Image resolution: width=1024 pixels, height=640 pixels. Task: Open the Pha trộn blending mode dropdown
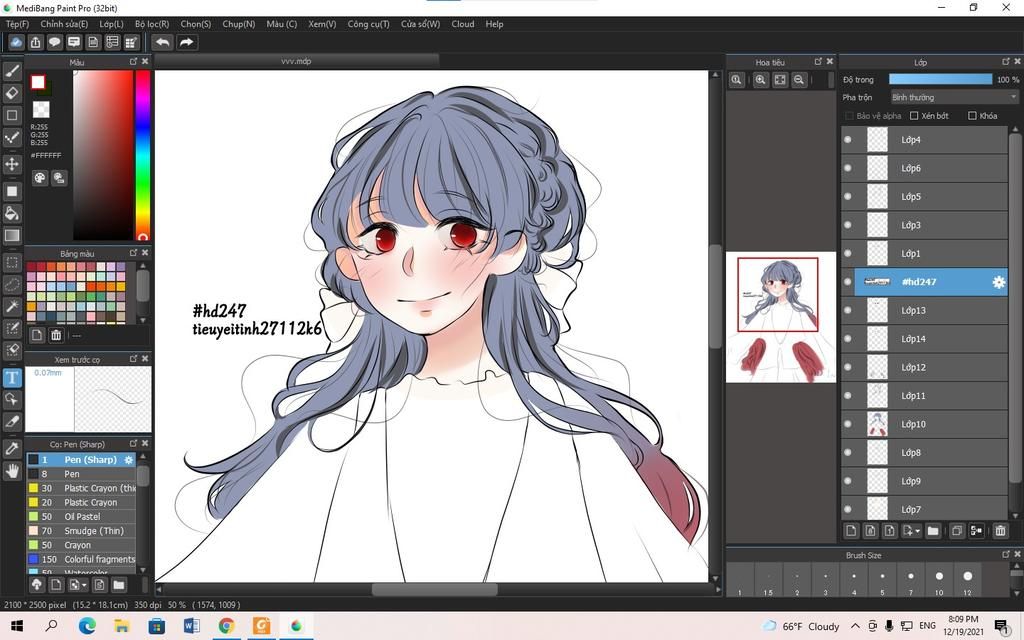click(954, 97)
